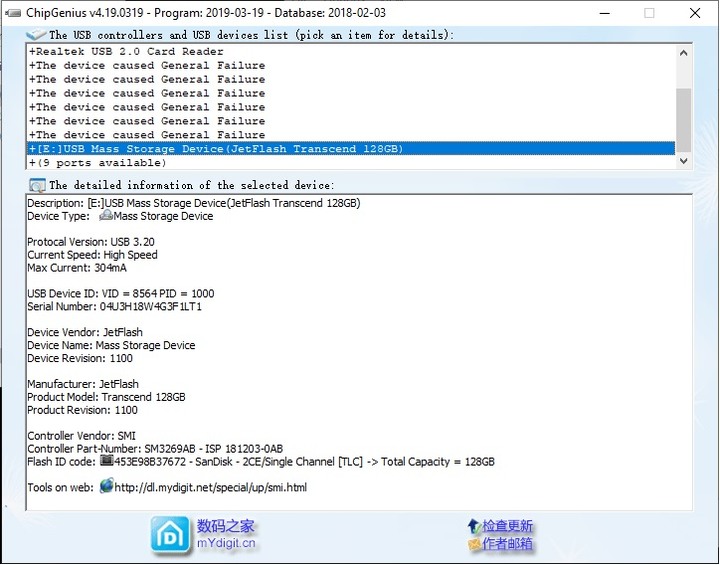Click the VID = 8564 PID = 1000 line
The image size is (720, 565).
pos(121,294)
